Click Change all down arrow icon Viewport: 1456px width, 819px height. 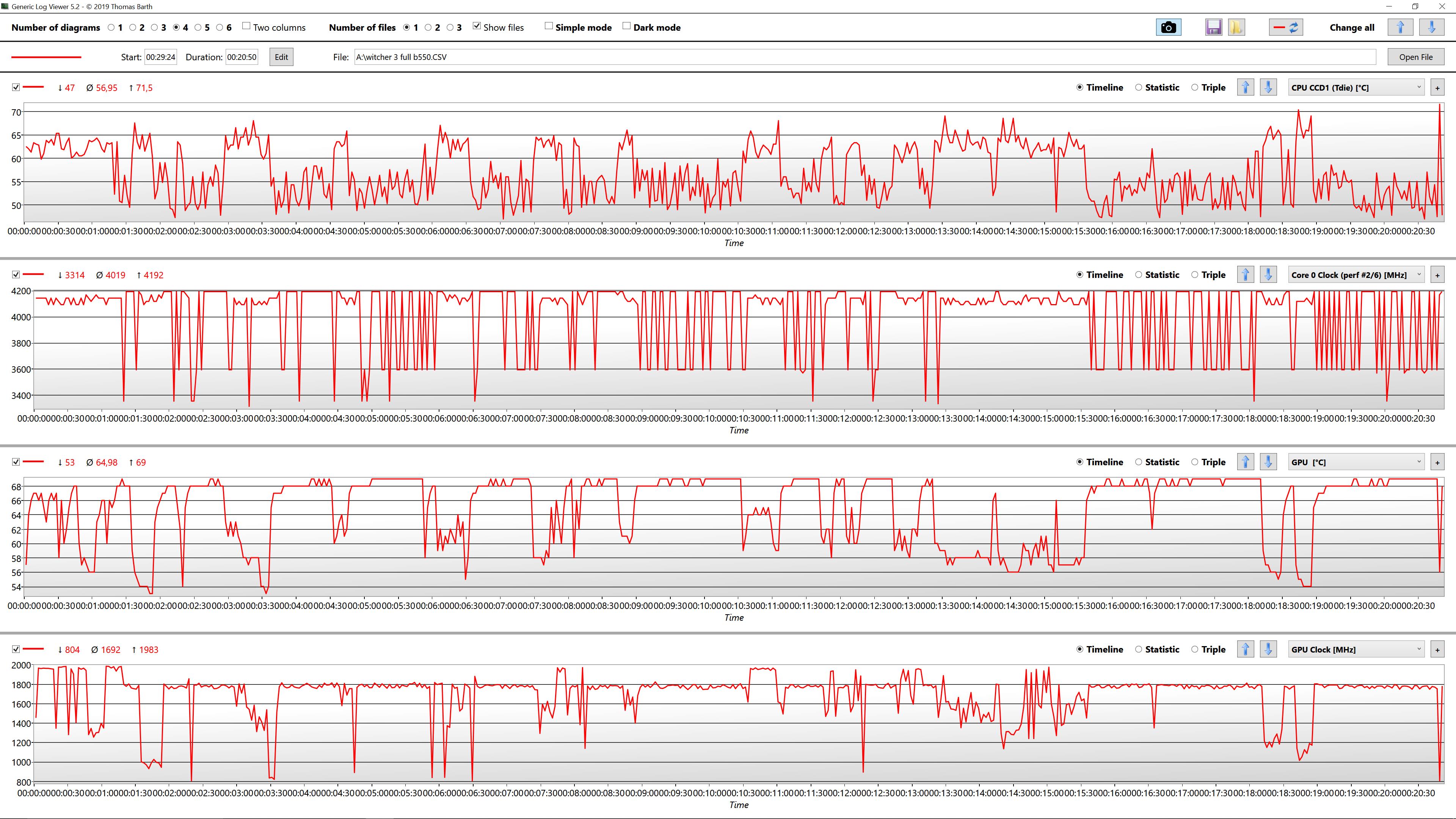pos(1432,27)
